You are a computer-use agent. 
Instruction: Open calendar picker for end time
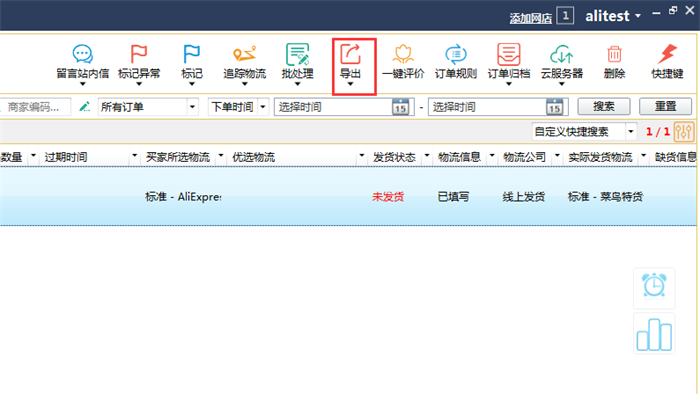(x=554, y=107)
